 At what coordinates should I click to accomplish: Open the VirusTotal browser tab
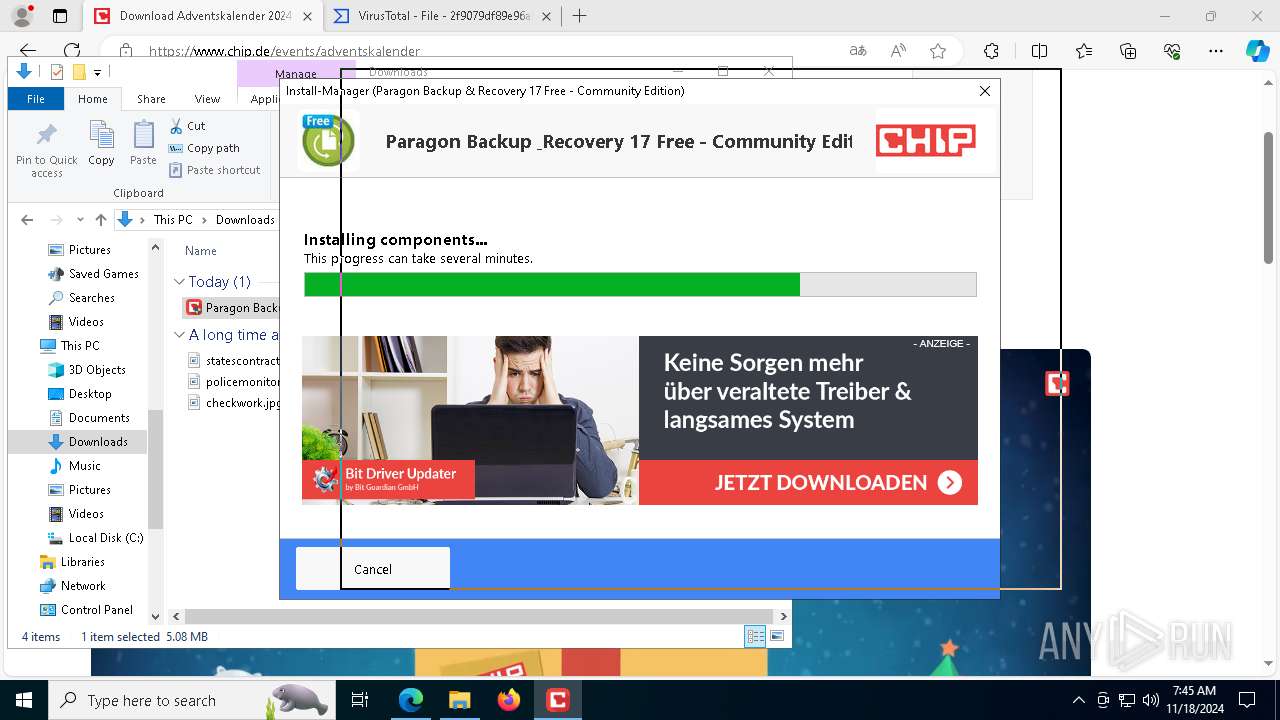pos(444,16)
